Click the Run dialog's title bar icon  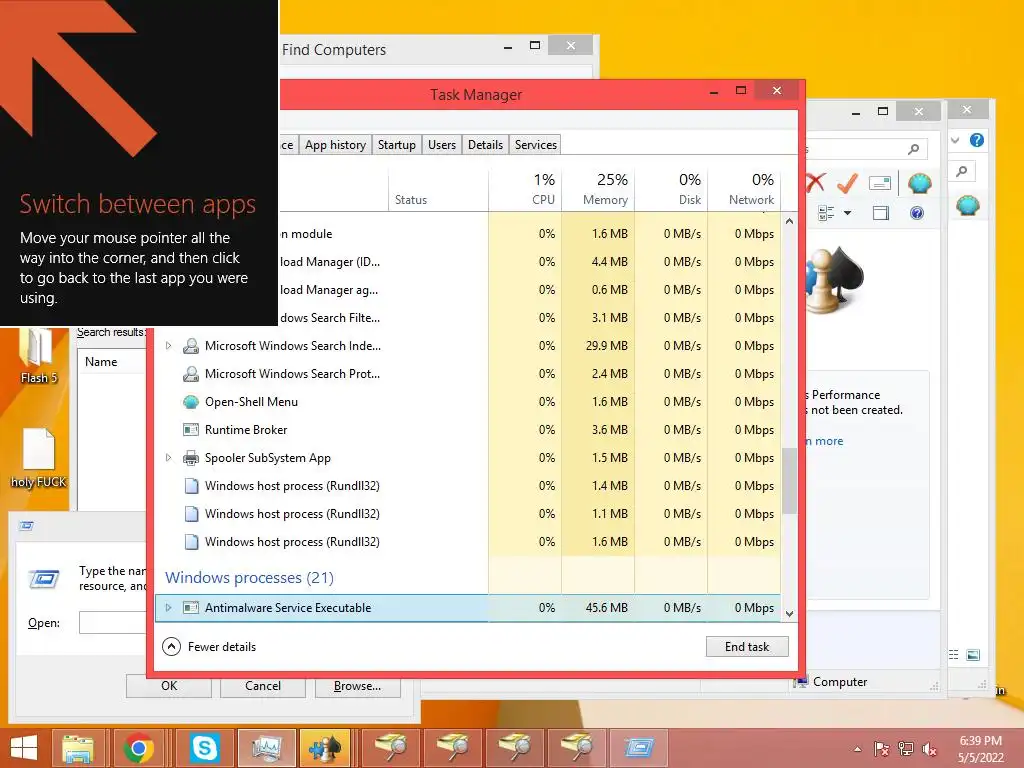pos(26,526)
